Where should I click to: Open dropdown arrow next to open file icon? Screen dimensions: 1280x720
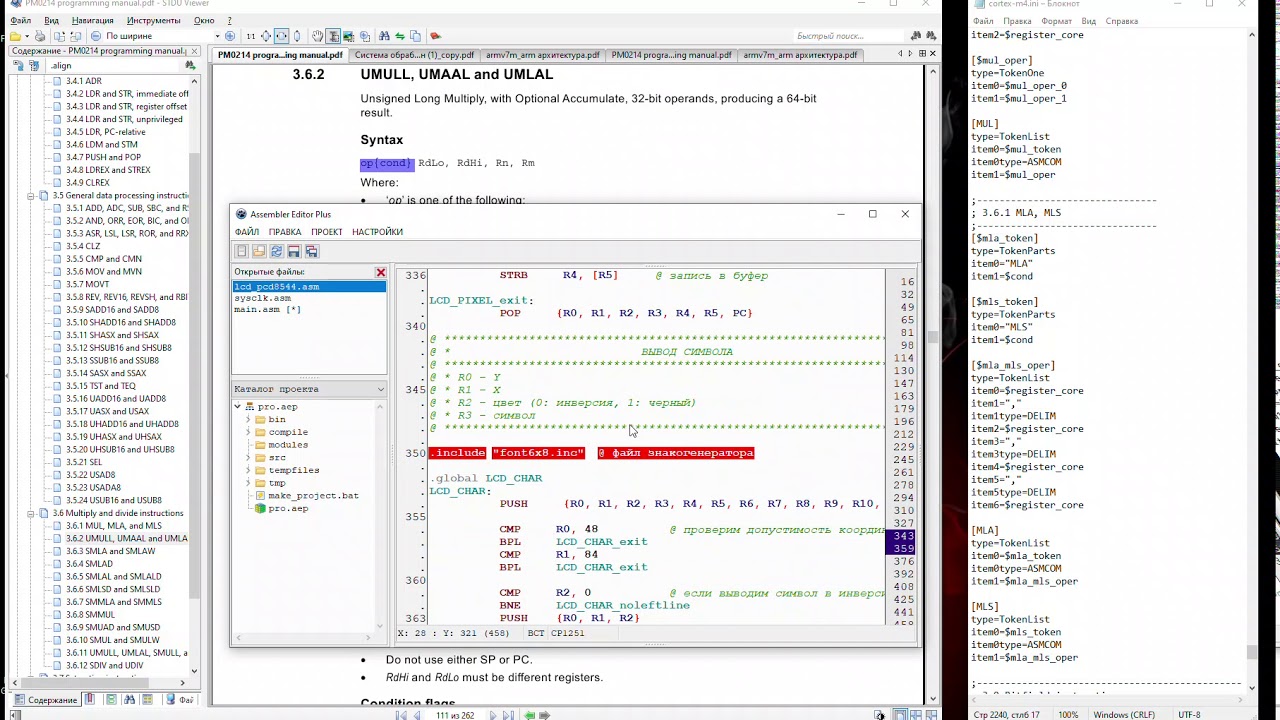[27, 36]
